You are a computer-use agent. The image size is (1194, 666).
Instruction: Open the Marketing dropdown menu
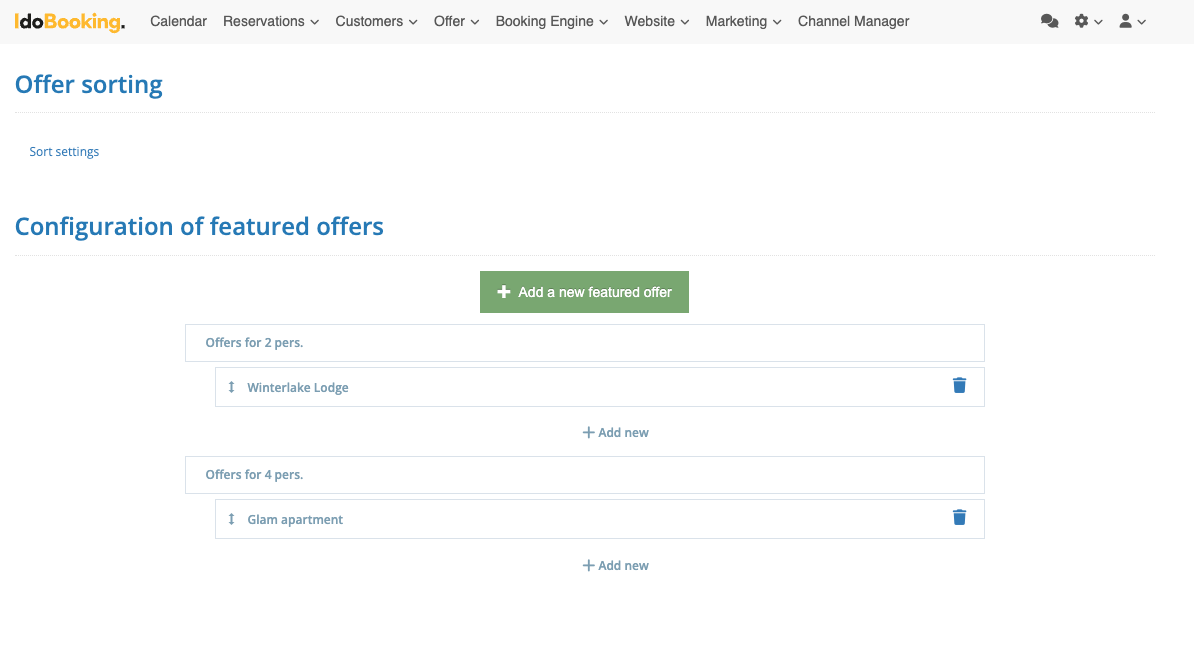(x=743, y=21)
